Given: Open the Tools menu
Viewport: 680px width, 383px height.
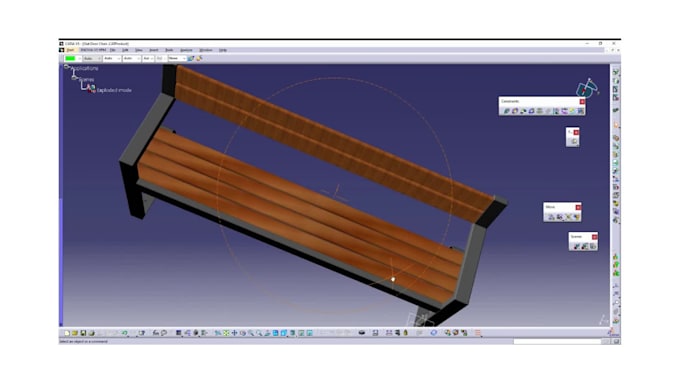Looking at the screenshot, I should point(169,50).
